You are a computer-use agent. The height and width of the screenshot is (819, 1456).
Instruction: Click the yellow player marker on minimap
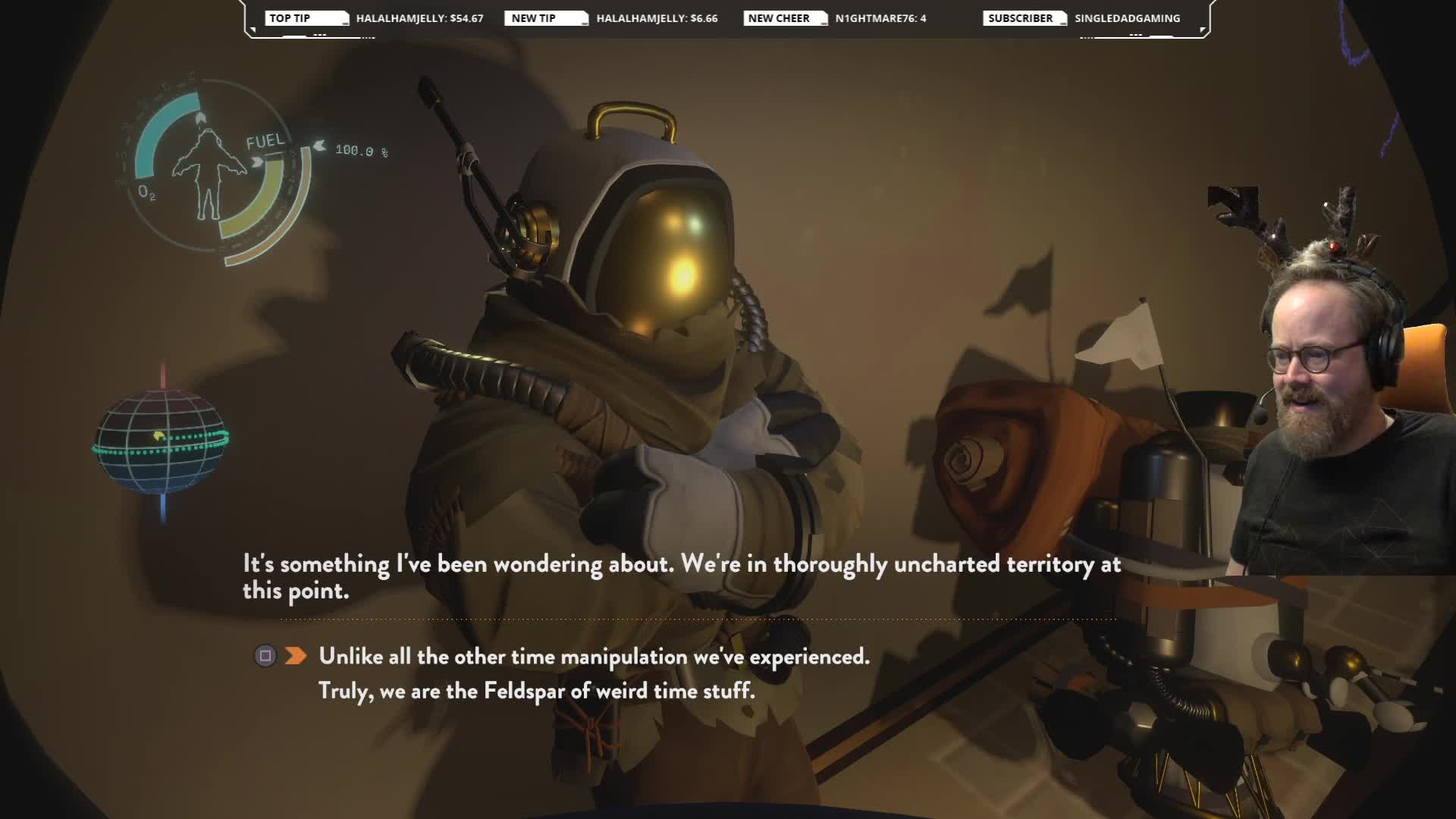158,435
